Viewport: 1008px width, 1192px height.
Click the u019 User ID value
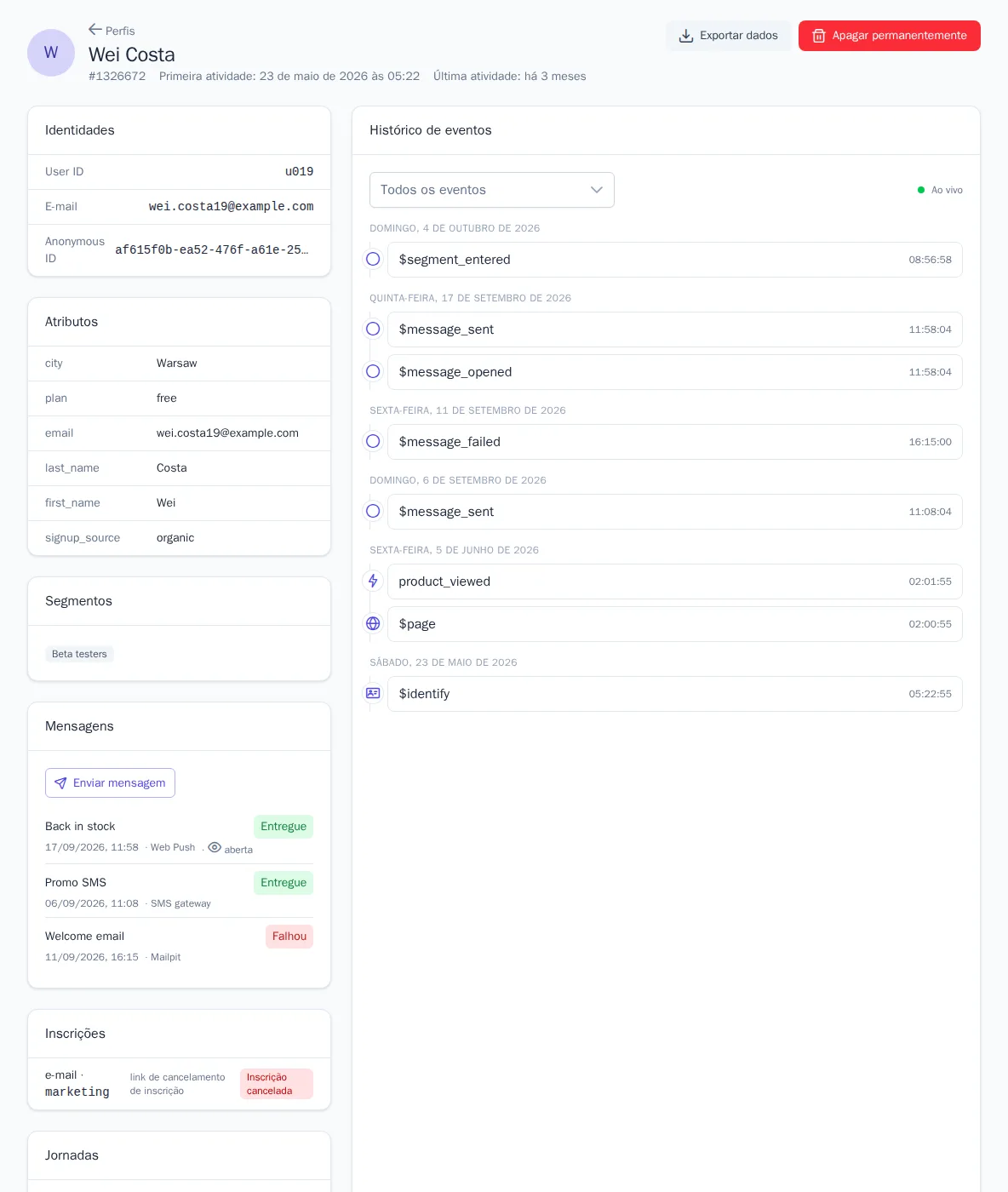(x=299, y=172)
